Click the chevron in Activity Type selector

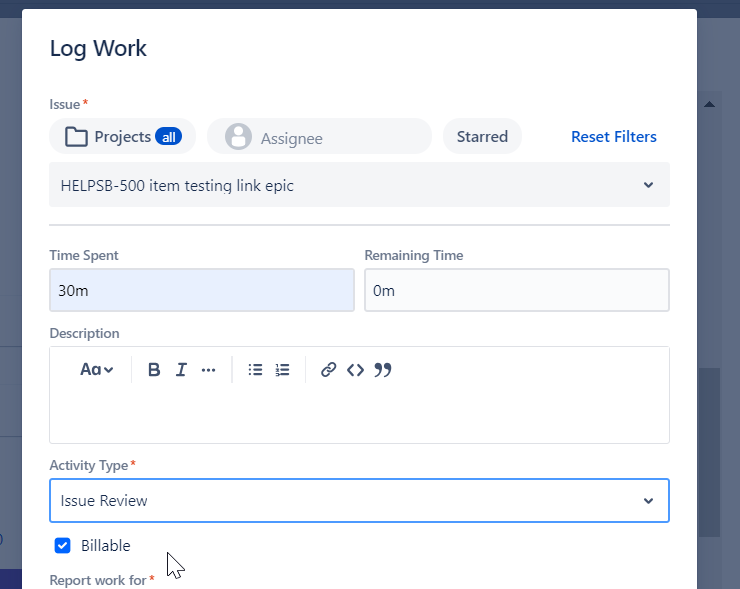648,501
